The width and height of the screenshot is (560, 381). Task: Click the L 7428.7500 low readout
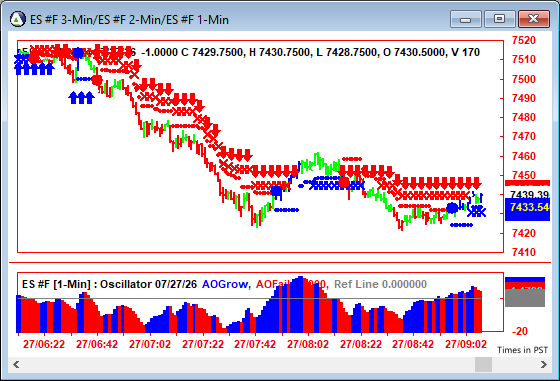[346, 52]
